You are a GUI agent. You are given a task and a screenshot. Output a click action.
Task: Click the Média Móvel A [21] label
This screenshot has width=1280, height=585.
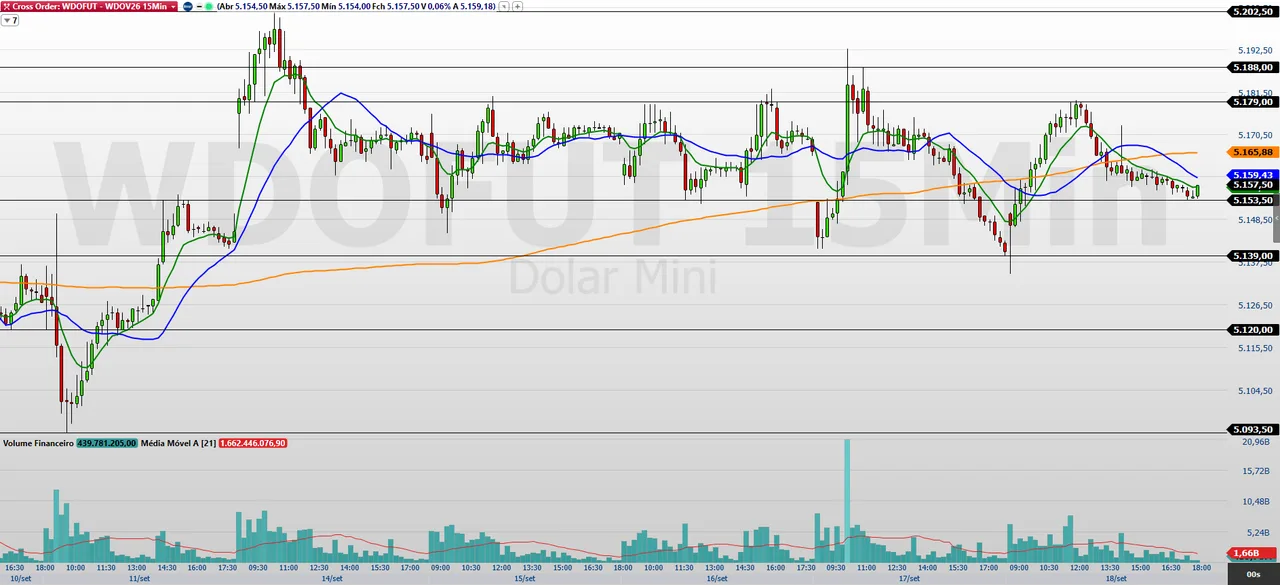(178, 442)
